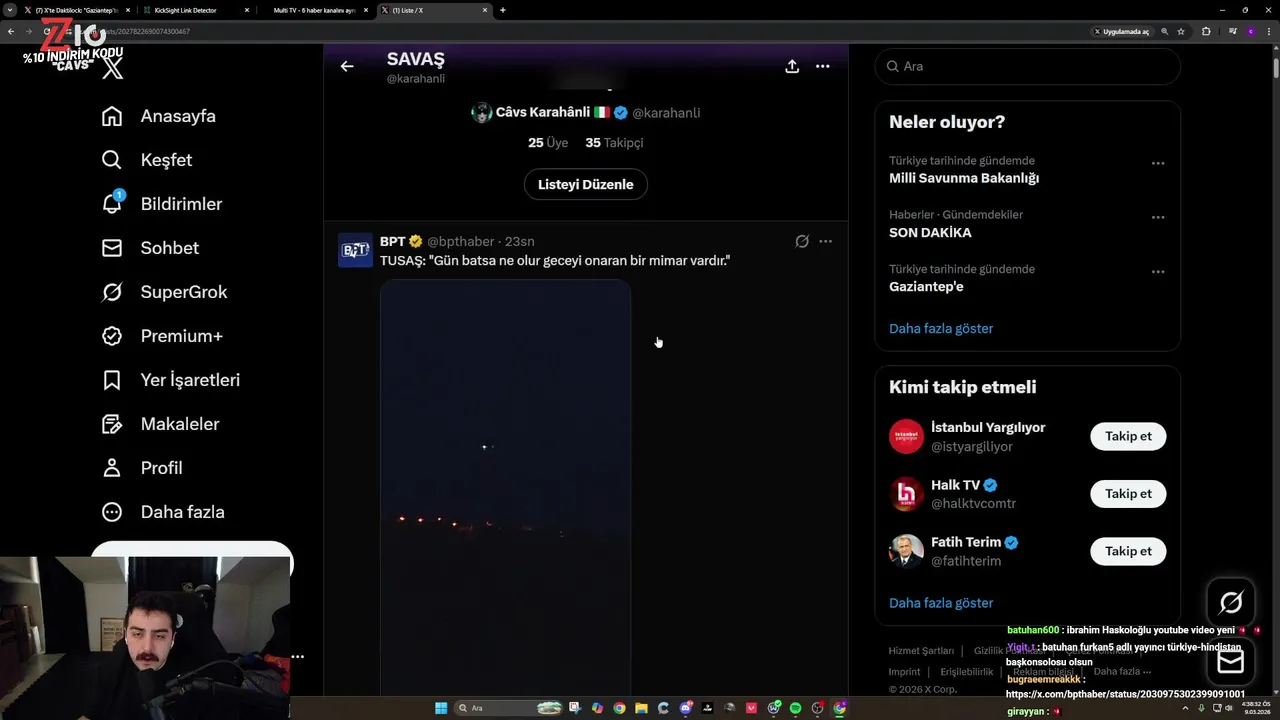The image size is (1280, 720).
Task: Open Spotify from taskbar
Action: (x=796, y=708)
